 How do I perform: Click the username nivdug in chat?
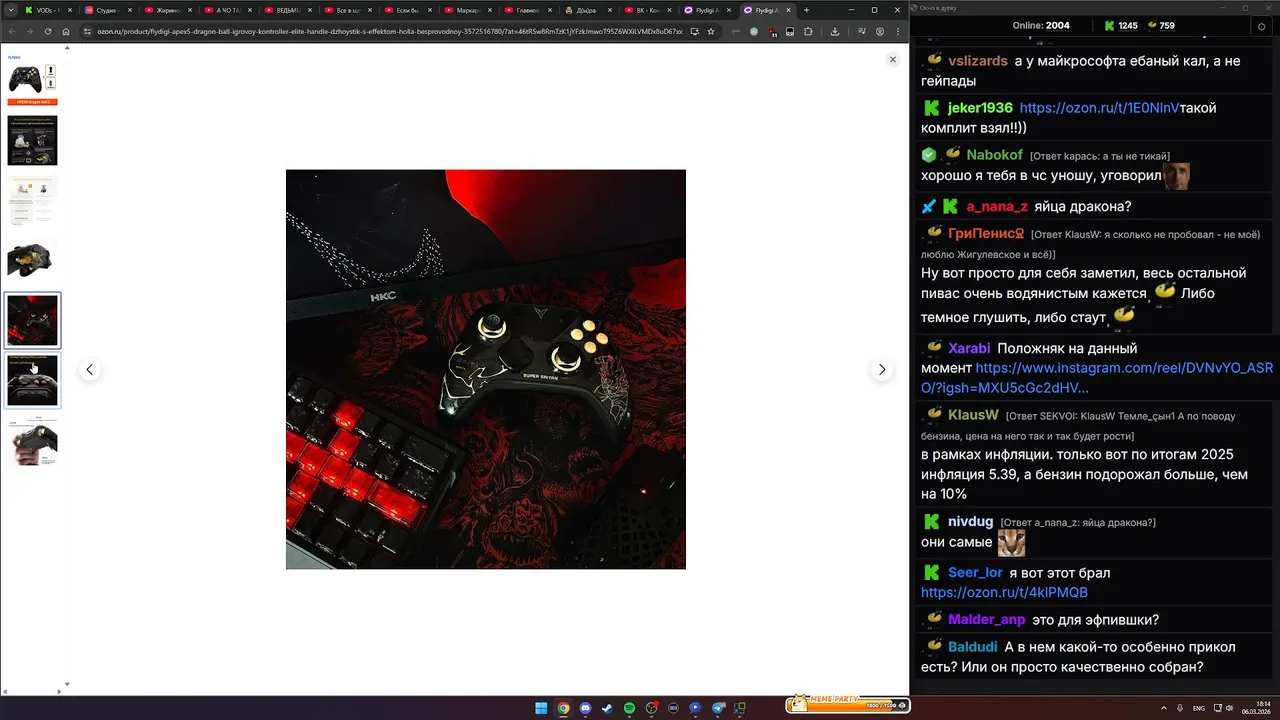[970, 522]
